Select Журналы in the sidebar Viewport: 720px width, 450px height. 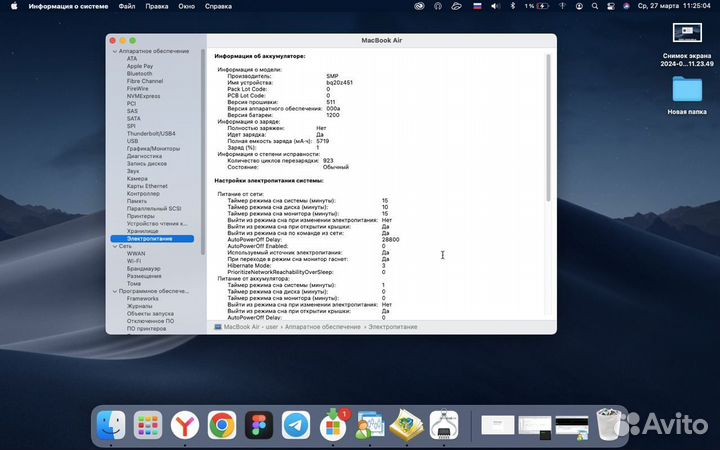tap(139, 306)
